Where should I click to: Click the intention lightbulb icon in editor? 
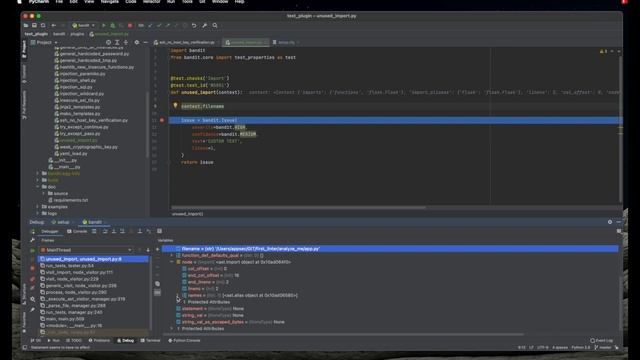point(175,105)
